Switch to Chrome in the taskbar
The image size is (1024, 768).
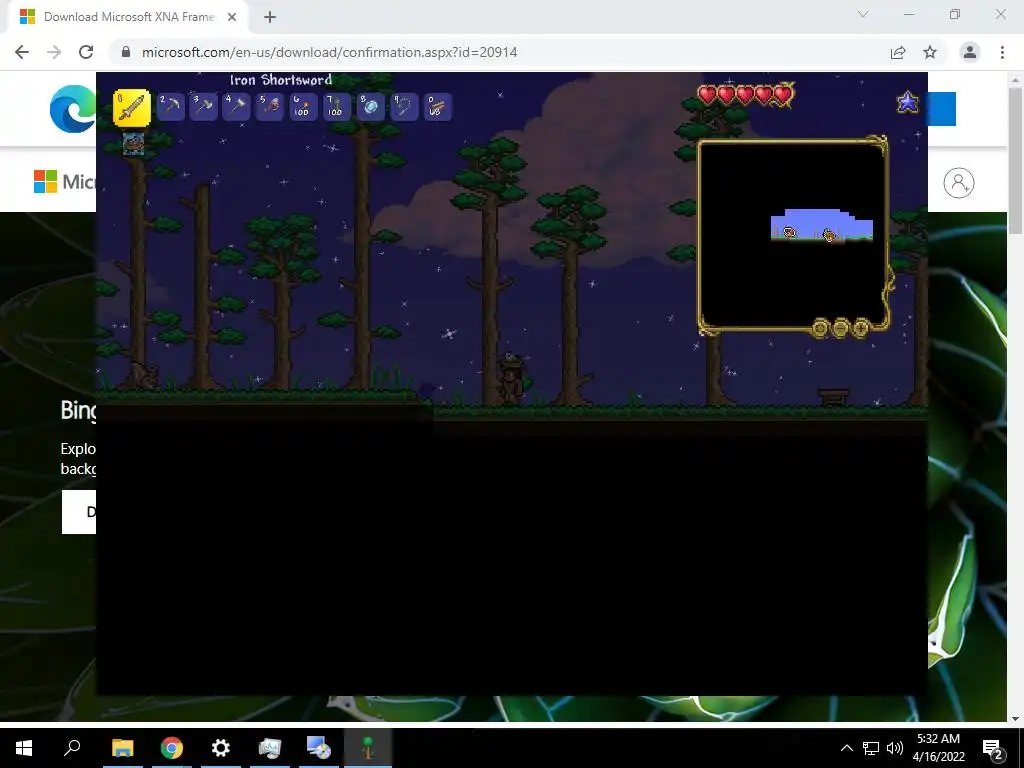click(x=172, y=748)
